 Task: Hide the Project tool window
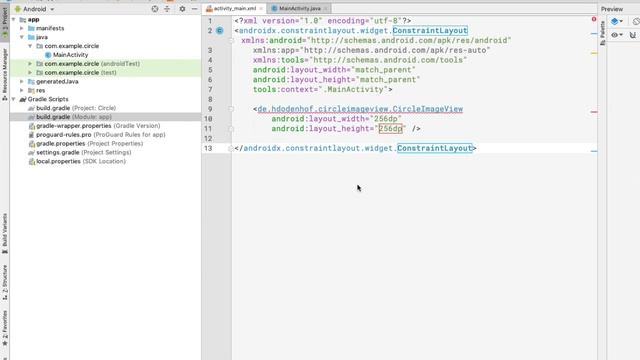coord(194,9)
